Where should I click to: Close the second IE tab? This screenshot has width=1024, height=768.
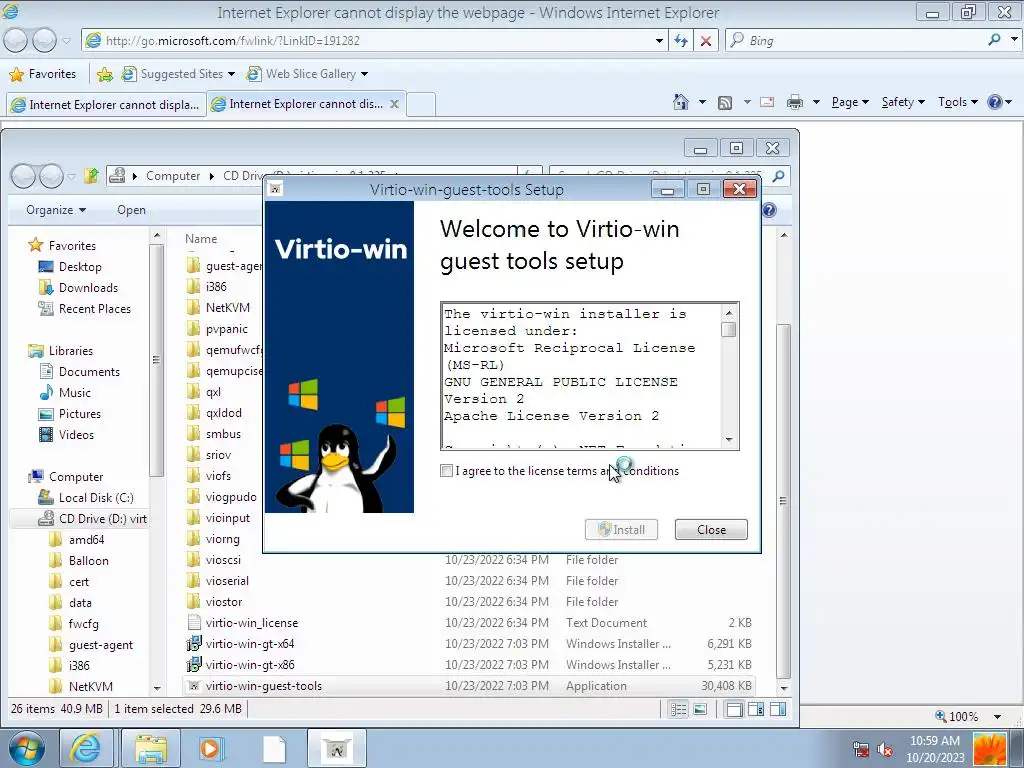[394, 104]
